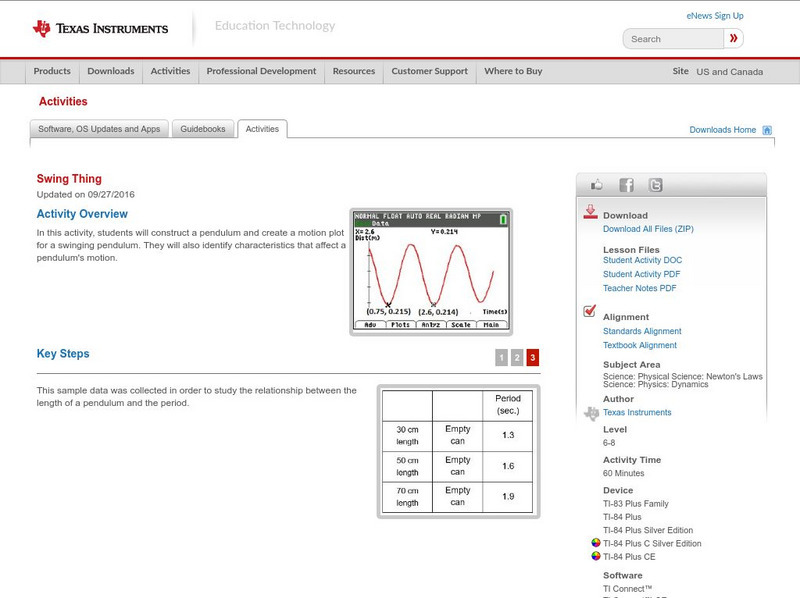Image resolution: width=800 pixels, height=598 pixels.
Task: Open Software, OS Updates and Apps tab
Action: [99, 129]
